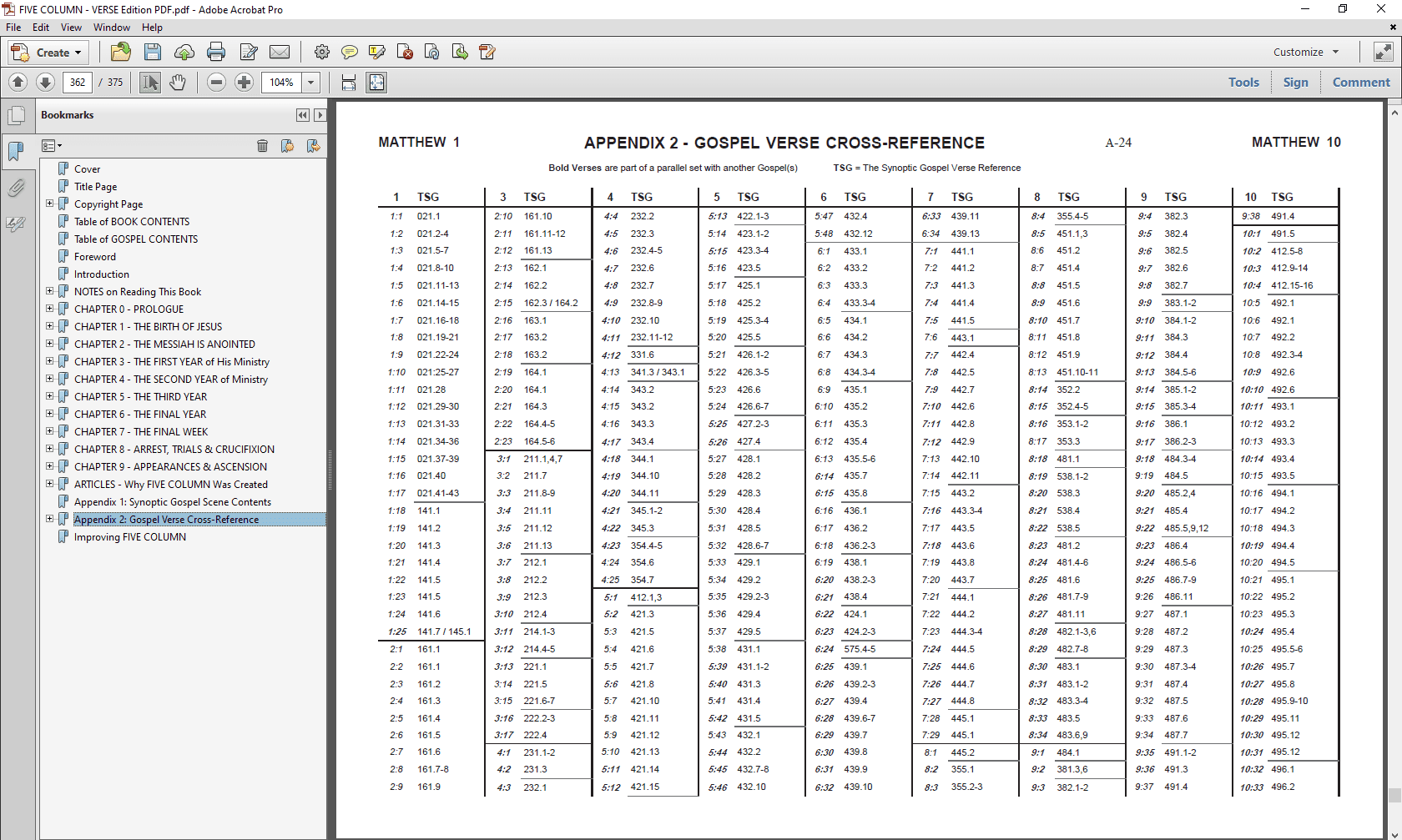The image size is (1402, 840).
Task: Click the Open file folder icon
Action: 121,52
